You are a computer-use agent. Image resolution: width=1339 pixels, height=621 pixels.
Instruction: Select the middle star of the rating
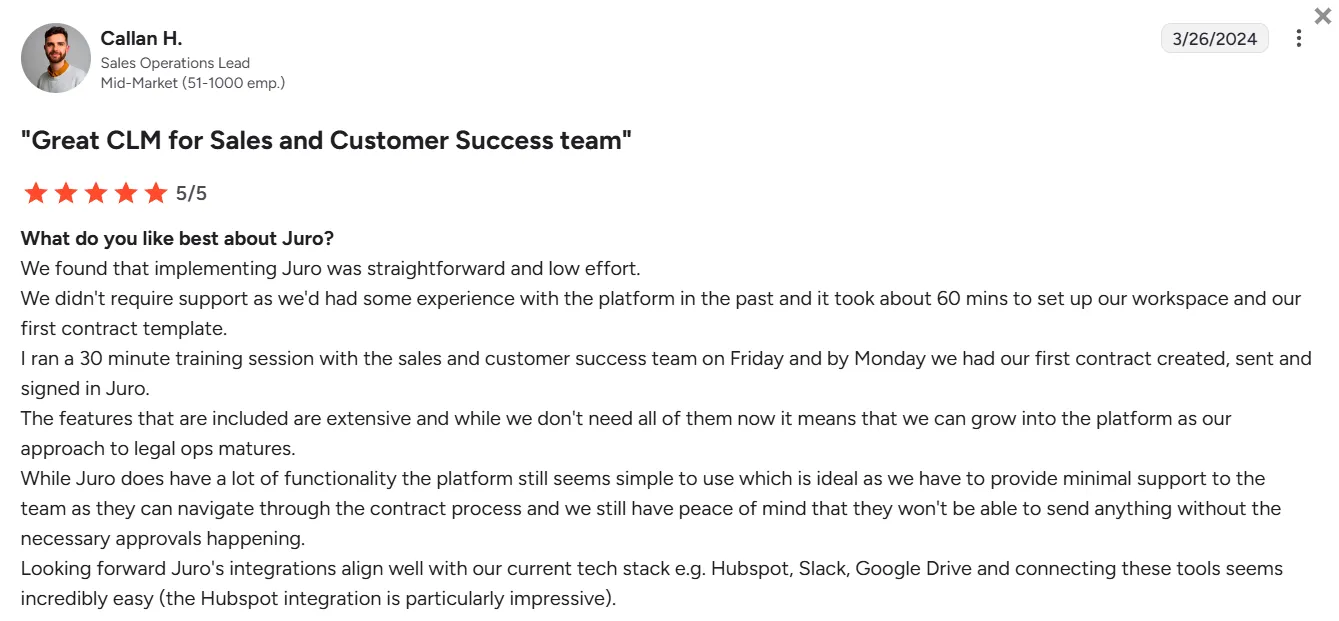pos(96,192)
